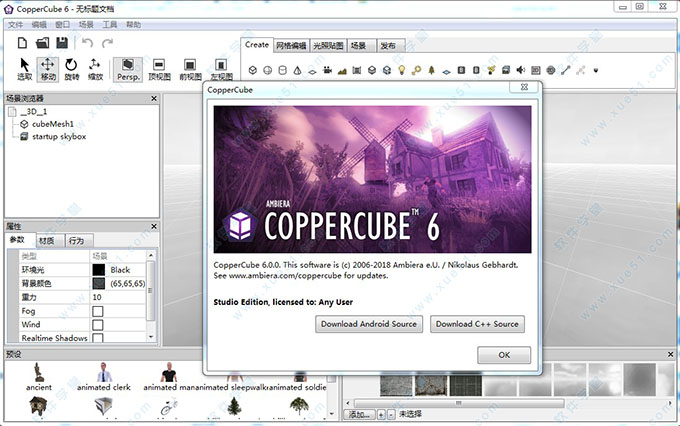Open the 帮助 (Help) menu
680x426 pixels.
click(134, 25)
